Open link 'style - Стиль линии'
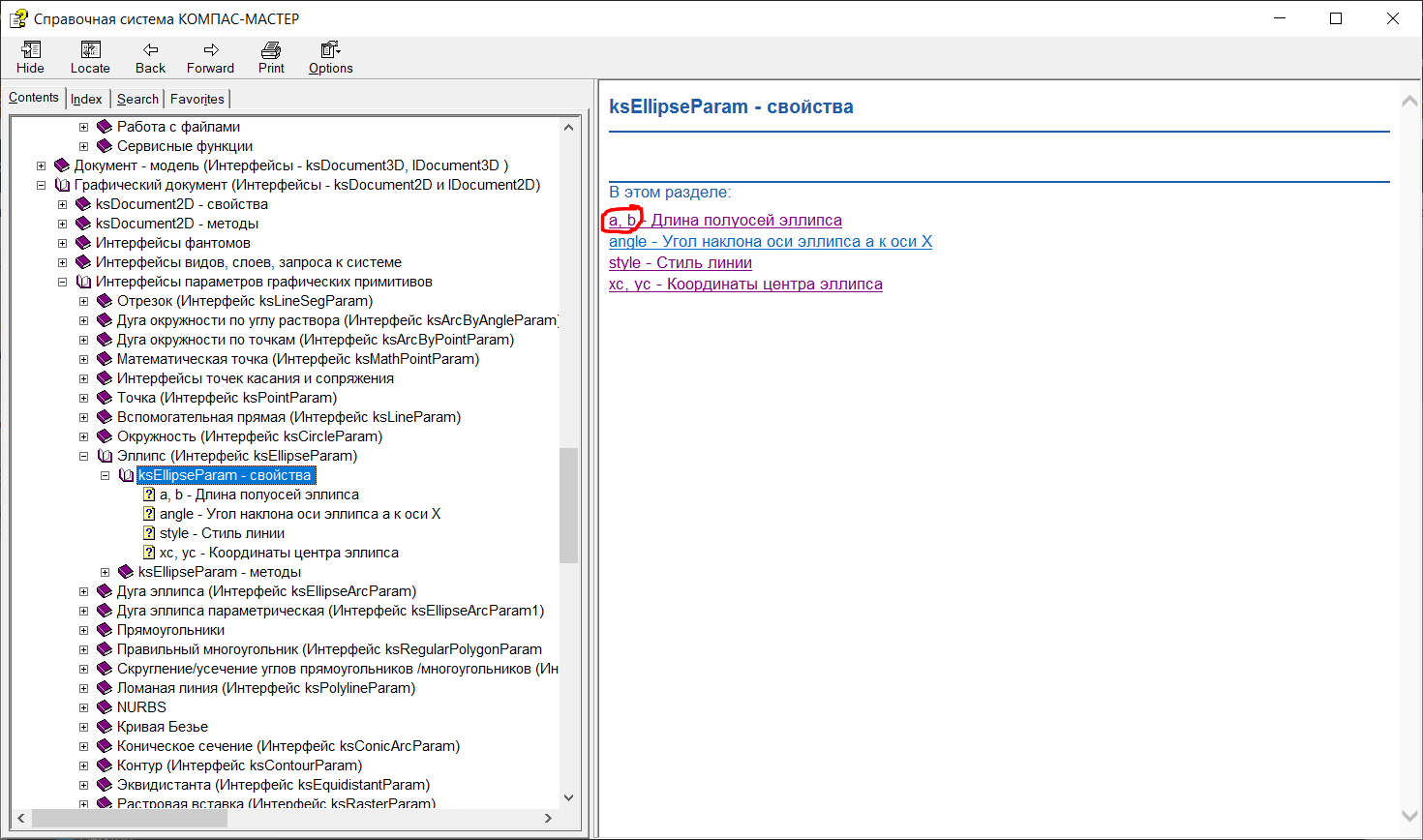This screenshot has width=1423, height=840. coord(681,263)
